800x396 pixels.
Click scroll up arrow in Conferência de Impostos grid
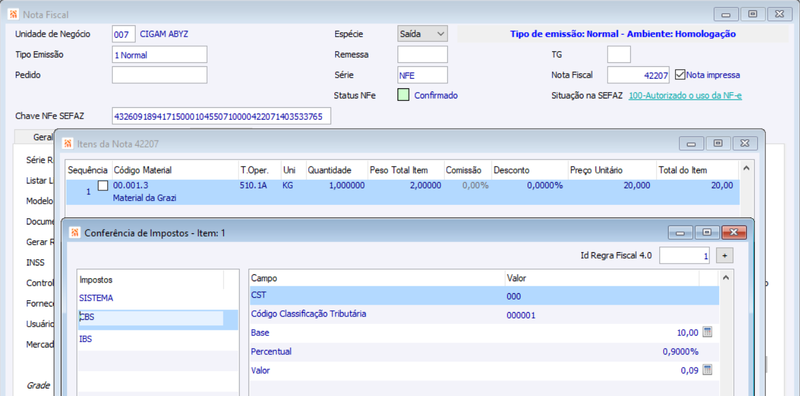click(x=726, y=277)
